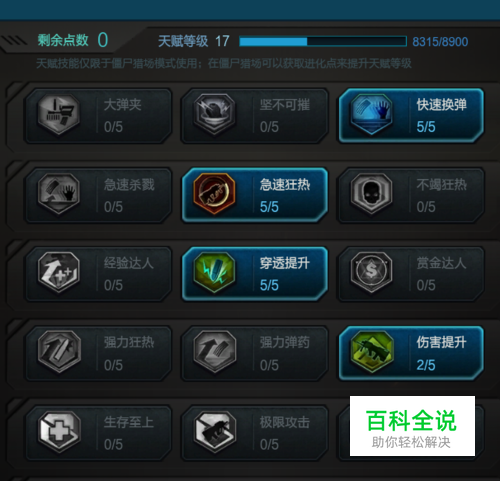Select the 伤害提升 green gun icon

pyautogui.click(x=371, y=352)
